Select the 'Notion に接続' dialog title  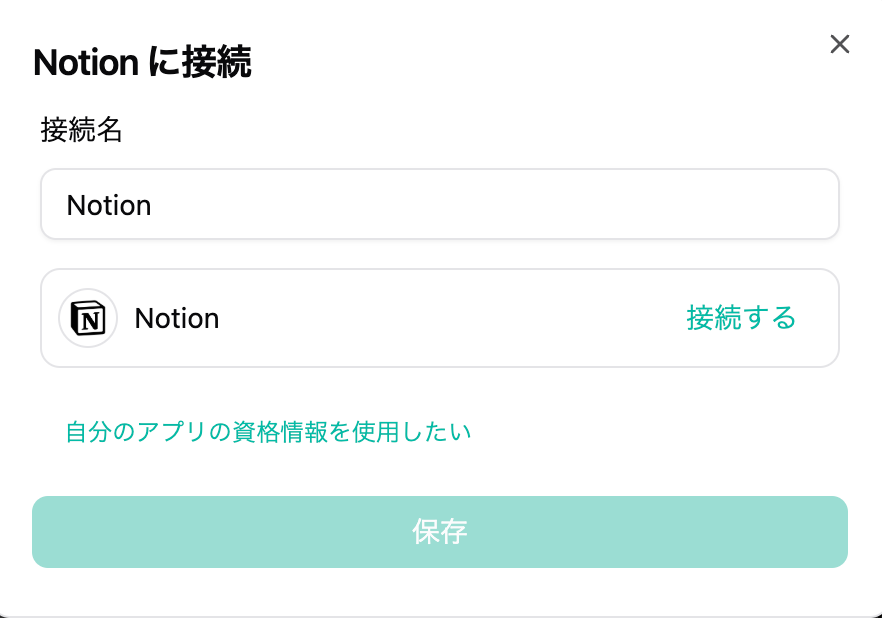coord(142,63)
